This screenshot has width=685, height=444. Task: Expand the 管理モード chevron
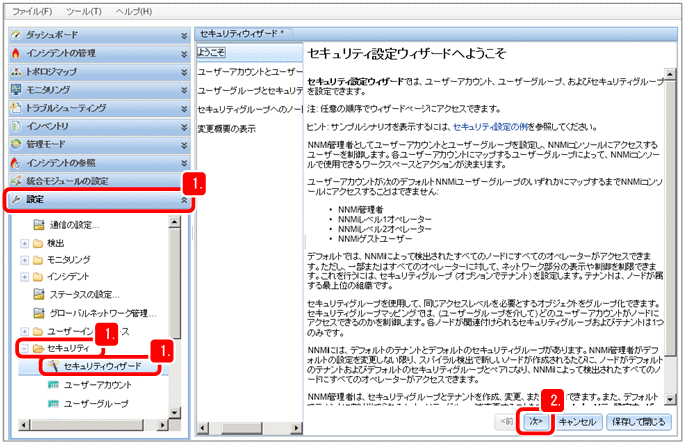point(184,145)
